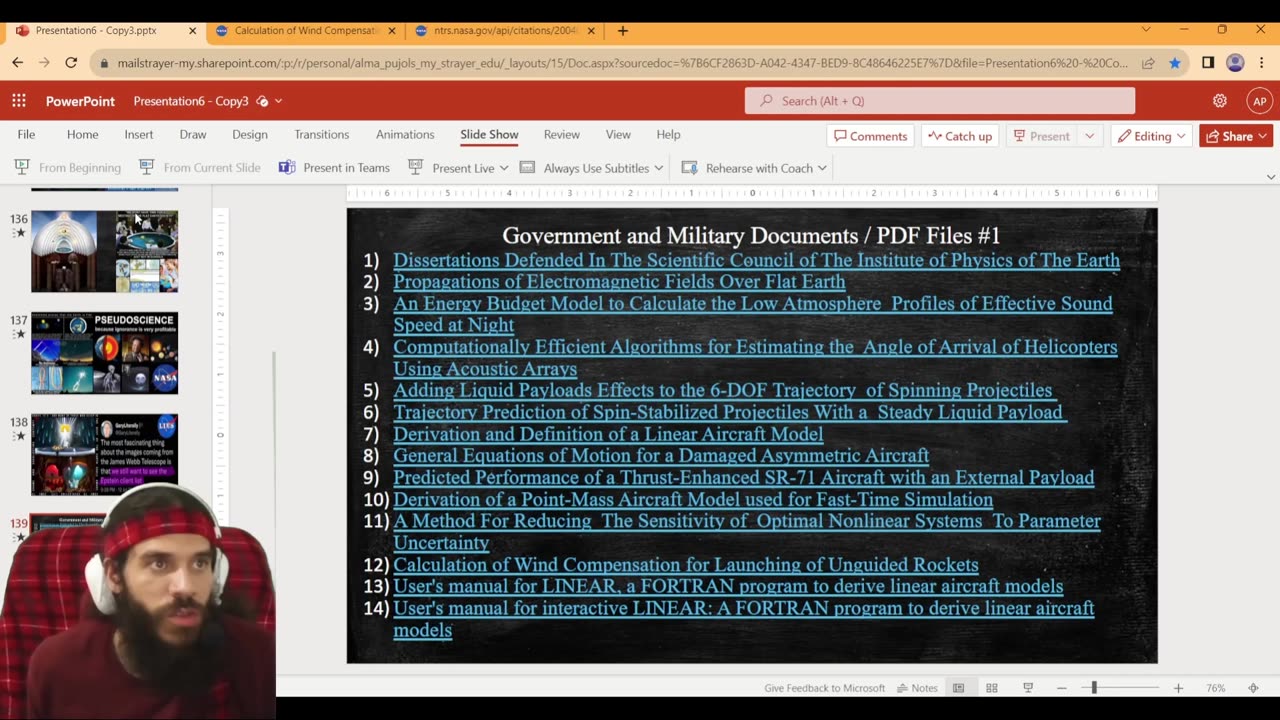The image size is (1280, 720).
Task: Switch to the Home tab
Action: tap(82, 134)
